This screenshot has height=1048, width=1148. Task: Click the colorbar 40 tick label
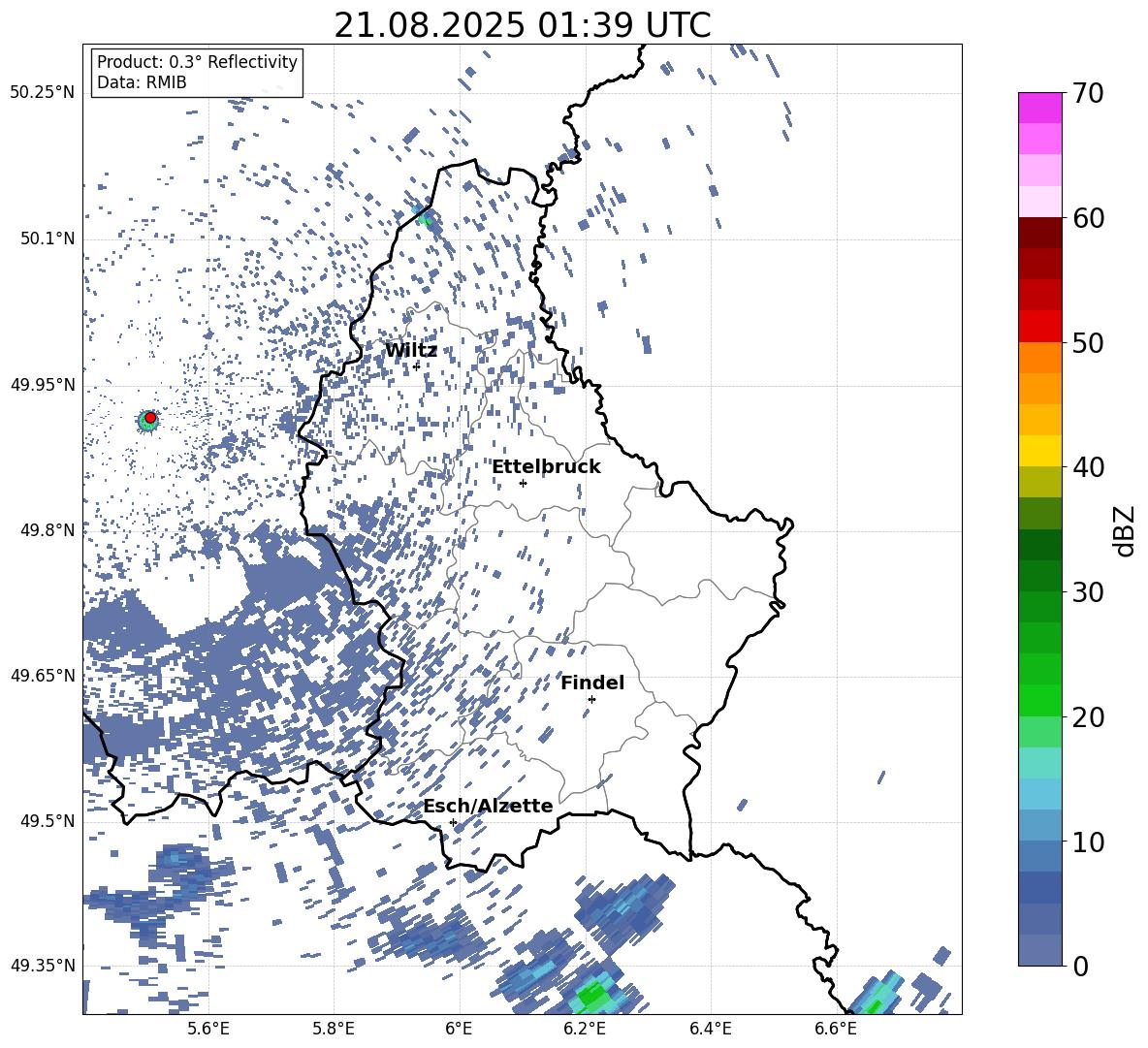pos(1089,467)
